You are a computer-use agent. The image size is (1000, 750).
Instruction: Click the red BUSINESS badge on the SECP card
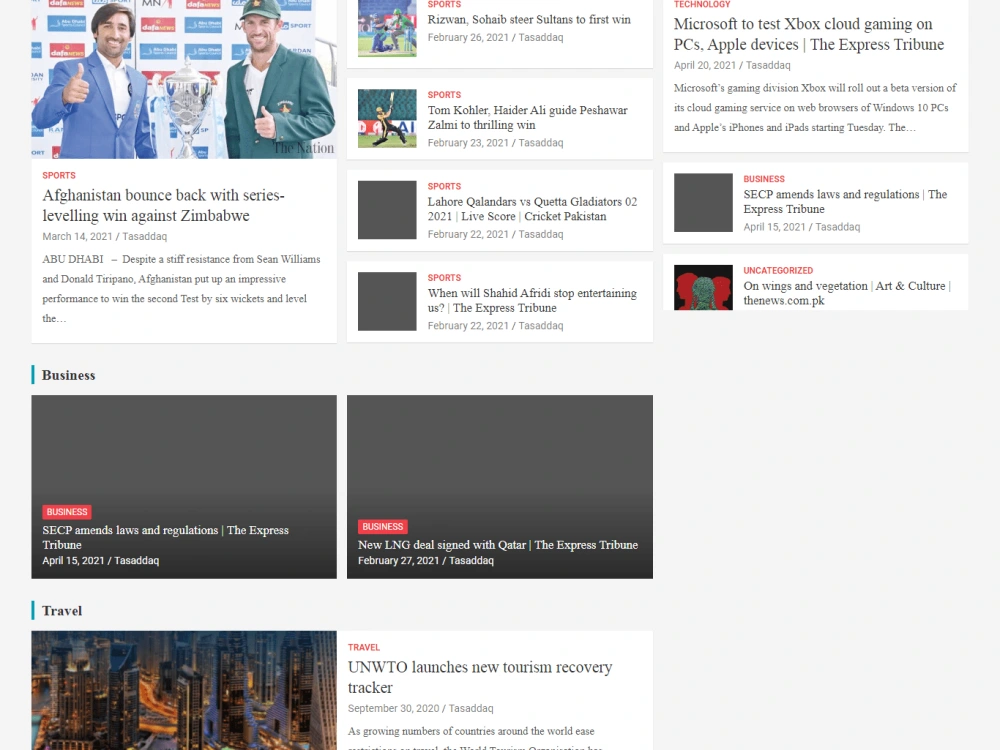pos(67,512)
